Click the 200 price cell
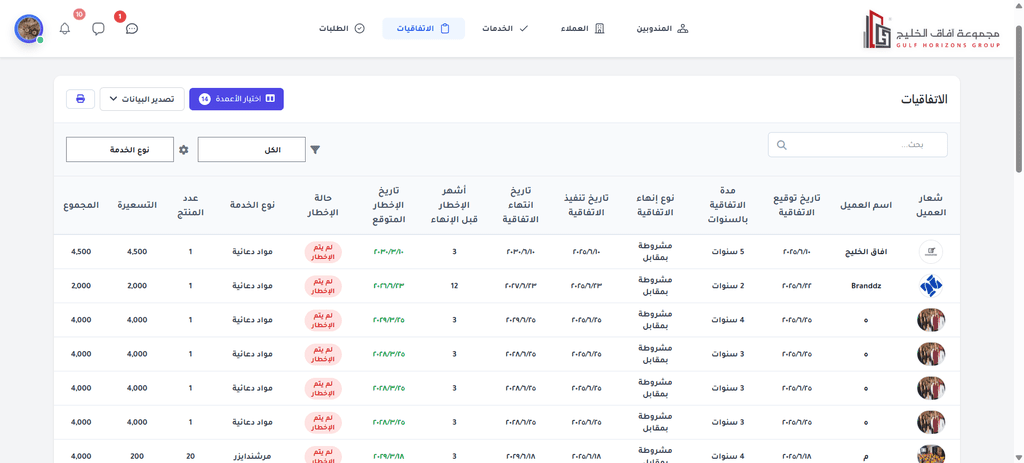The image size is (1024, 463). pyautogui.click(x=137, y=456)
